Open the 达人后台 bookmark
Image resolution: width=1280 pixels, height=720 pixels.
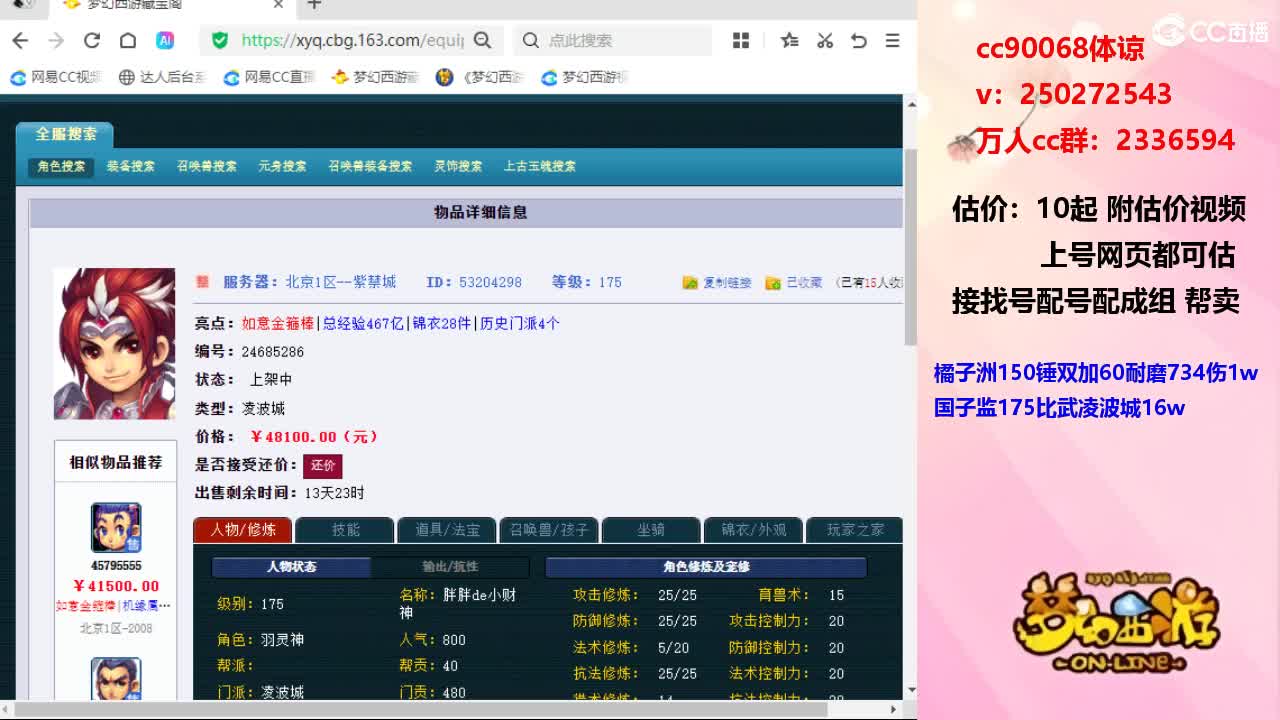pos(161,77)
